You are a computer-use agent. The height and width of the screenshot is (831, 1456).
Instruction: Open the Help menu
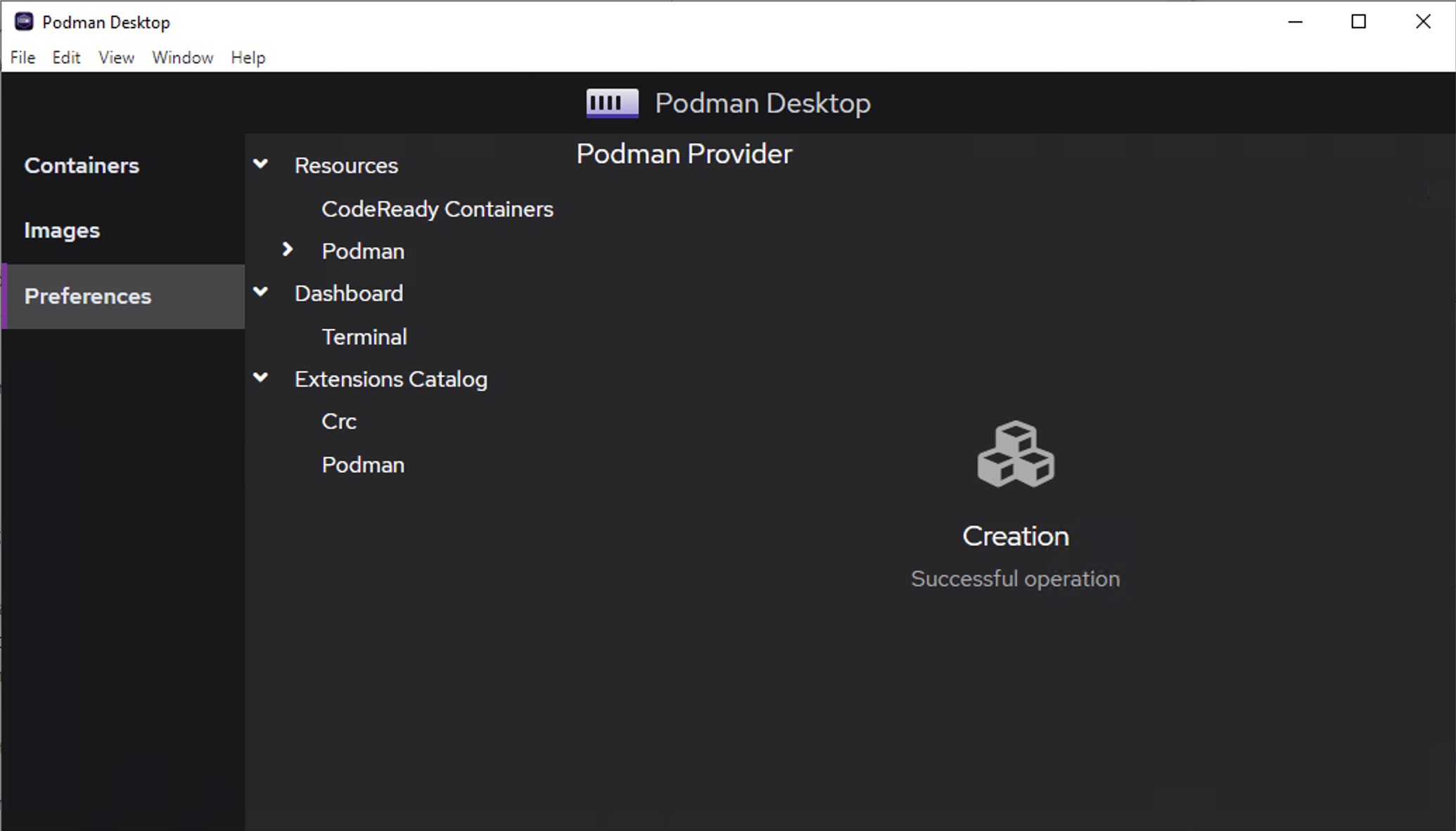click(248, 58)
